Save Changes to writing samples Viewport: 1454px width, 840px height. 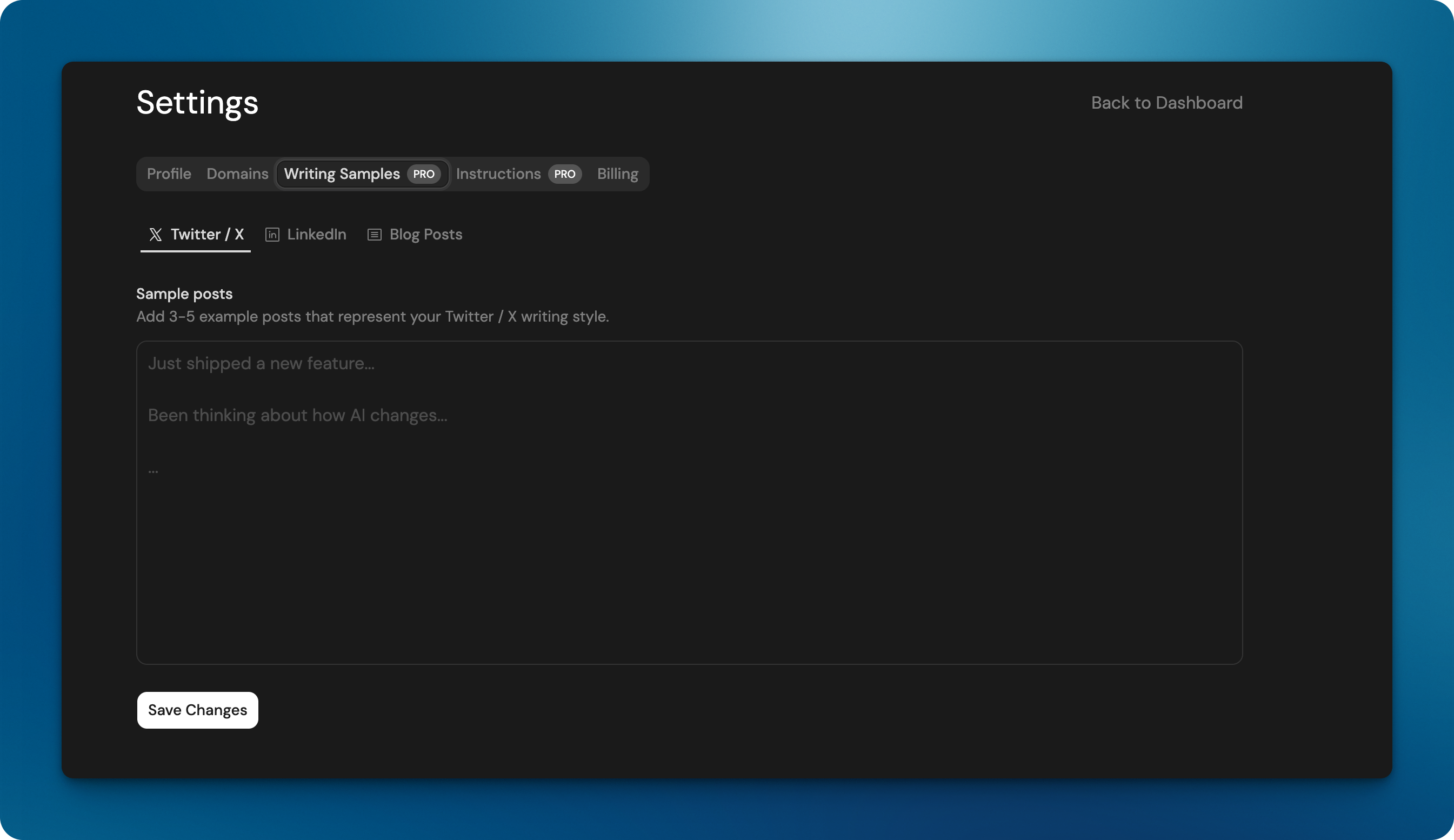coord(197,710)
